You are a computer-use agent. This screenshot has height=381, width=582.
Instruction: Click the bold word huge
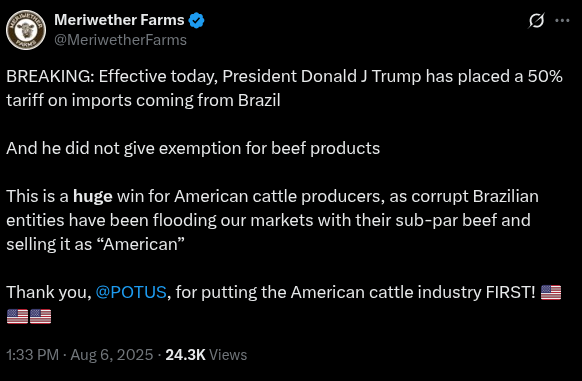(93, 196)
